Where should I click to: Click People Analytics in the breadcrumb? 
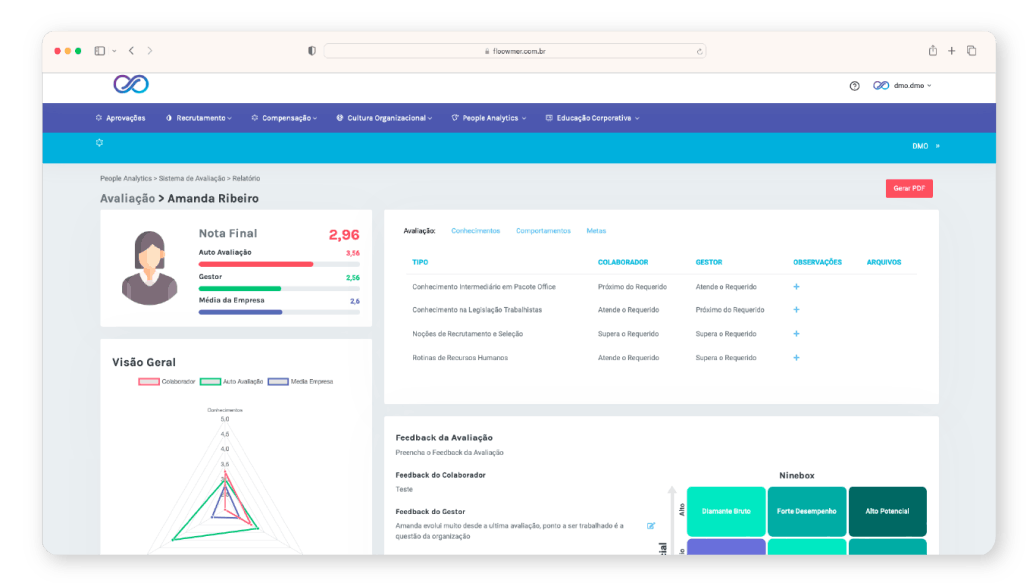126,178
